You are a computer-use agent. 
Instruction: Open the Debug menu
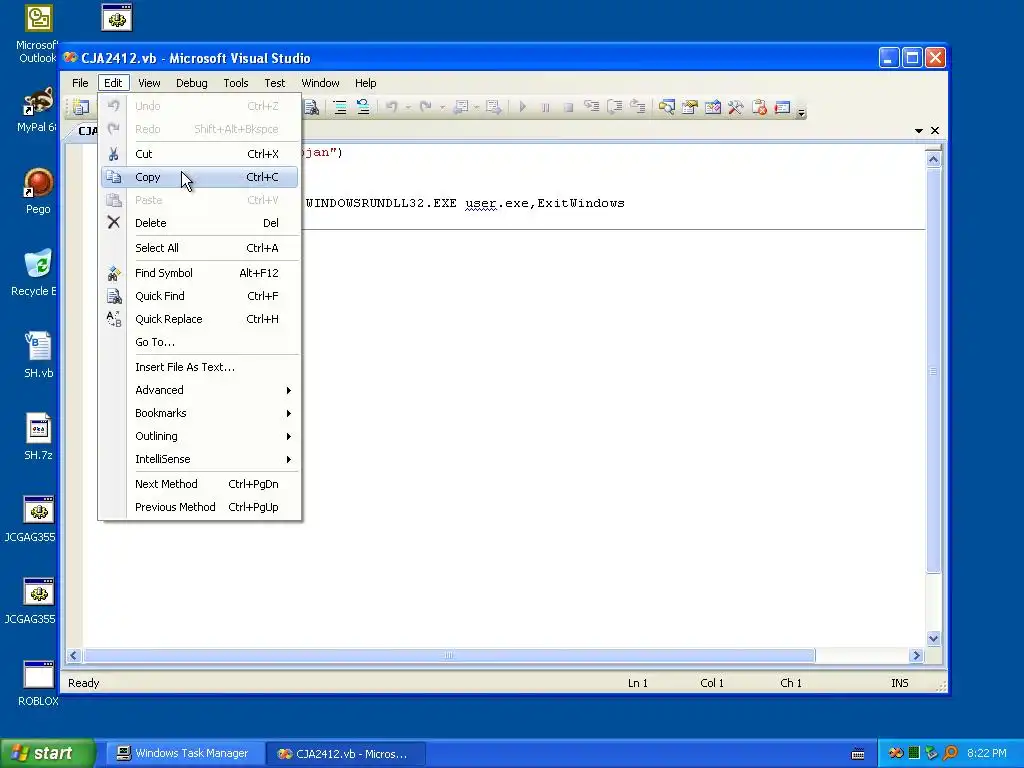(x=191, y=83)
